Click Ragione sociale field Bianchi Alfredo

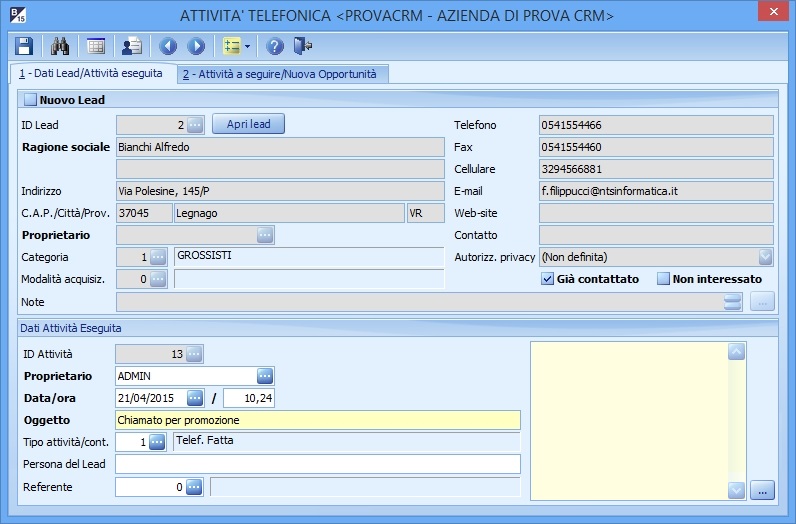tap(280, 147)
